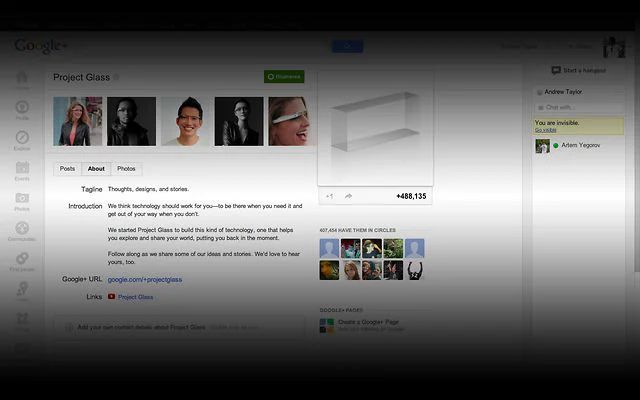Open the Events calendar icon
The width and height of the screenshot is (640, 400).
(x=22, y=167)
